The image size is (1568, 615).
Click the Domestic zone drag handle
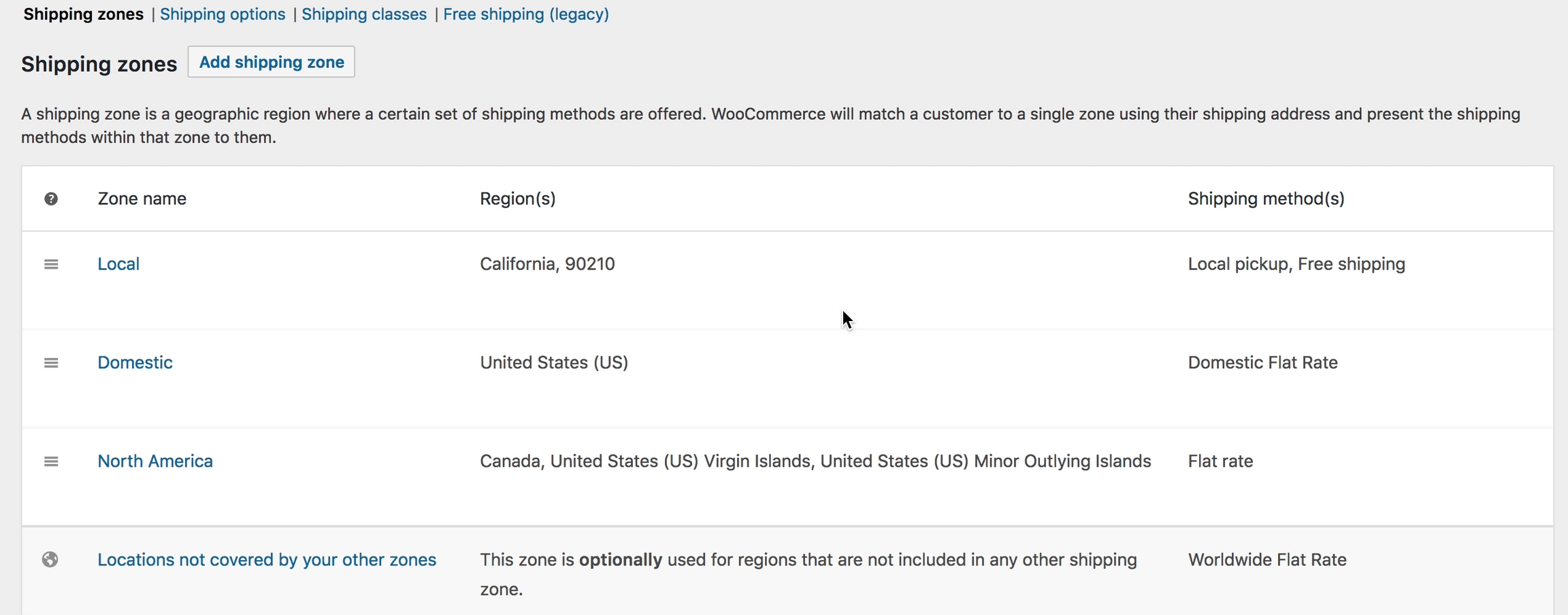pos(51,363)
